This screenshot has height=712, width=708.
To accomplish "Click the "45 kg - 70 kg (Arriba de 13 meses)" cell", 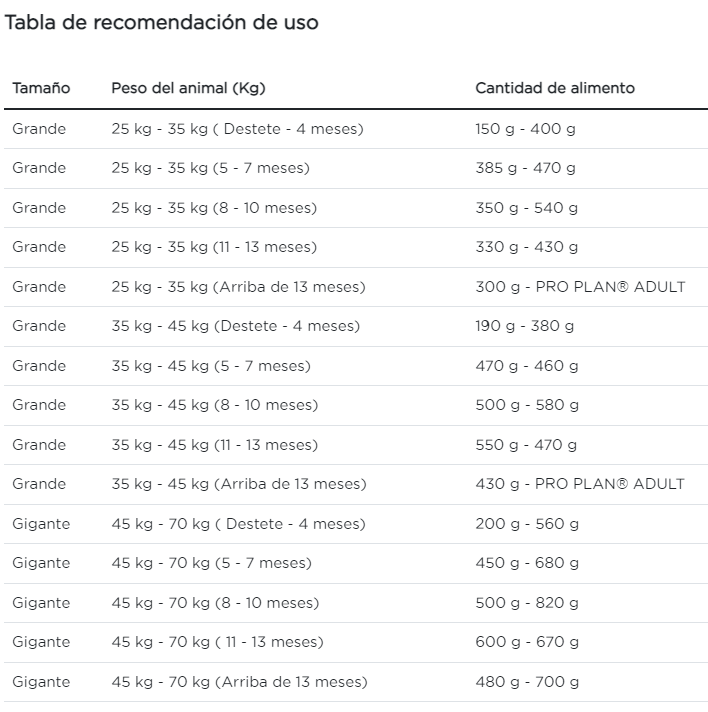I will pos(239,682).
